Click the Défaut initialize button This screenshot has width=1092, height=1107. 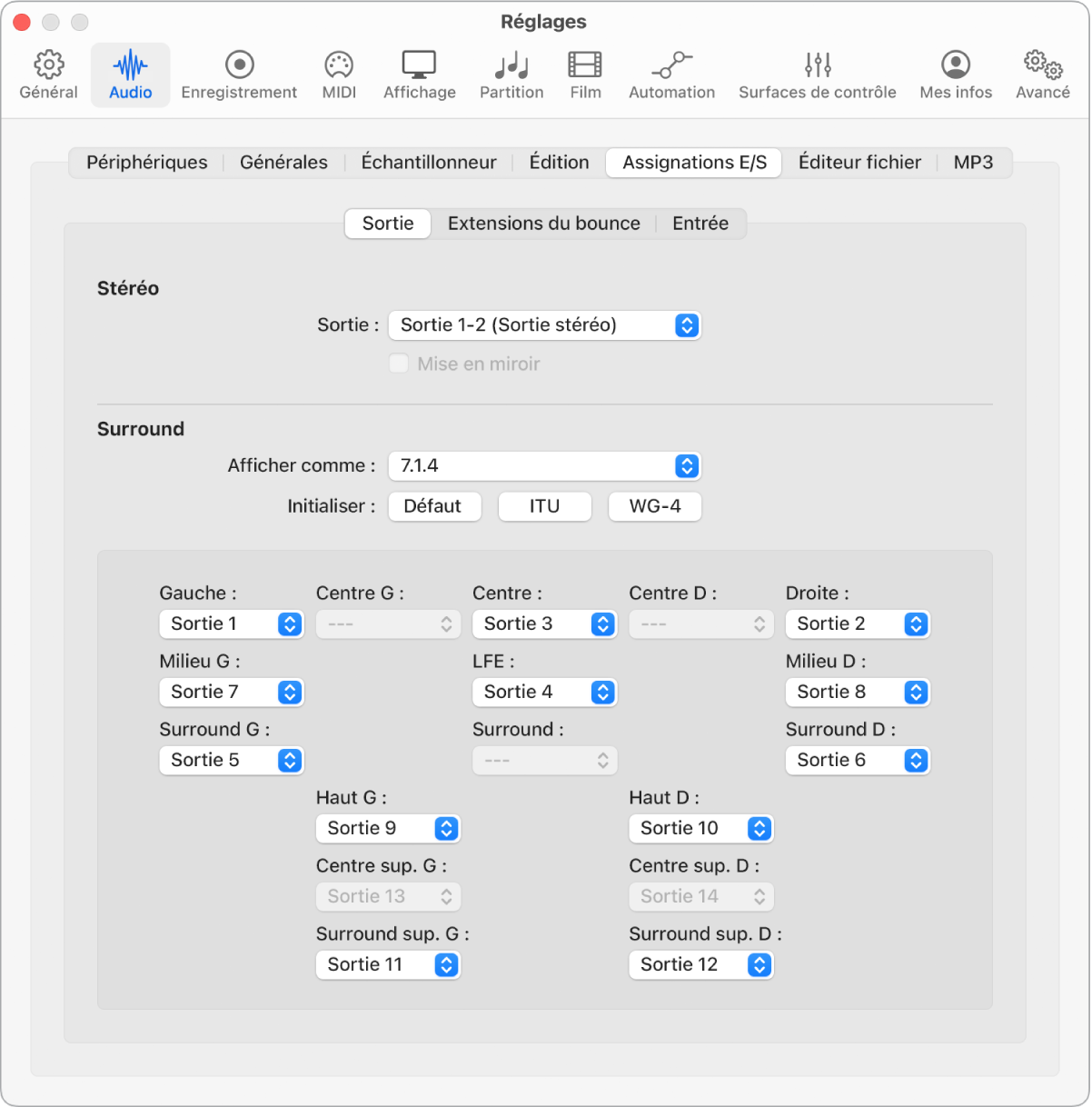click(432, 506)
